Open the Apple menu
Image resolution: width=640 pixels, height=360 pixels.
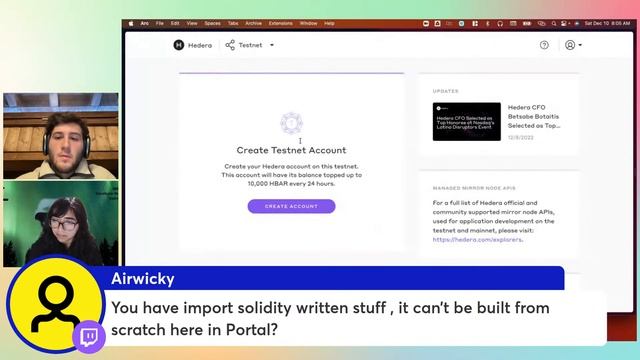pos(131,24)
